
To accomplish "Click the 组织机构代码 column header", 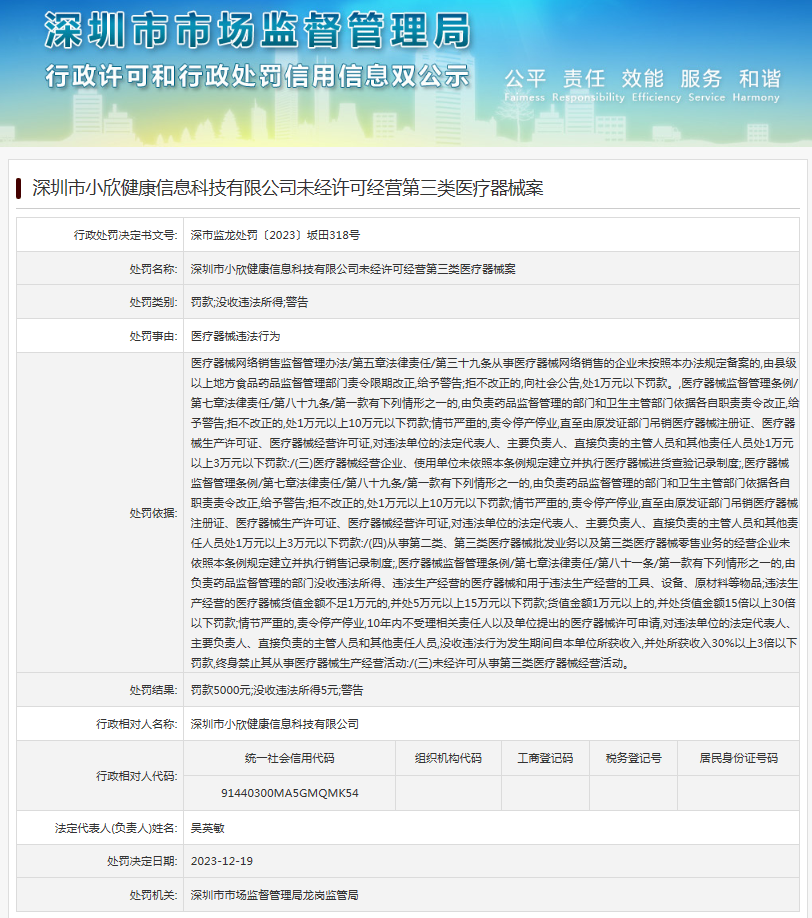I will coord(448,758).
